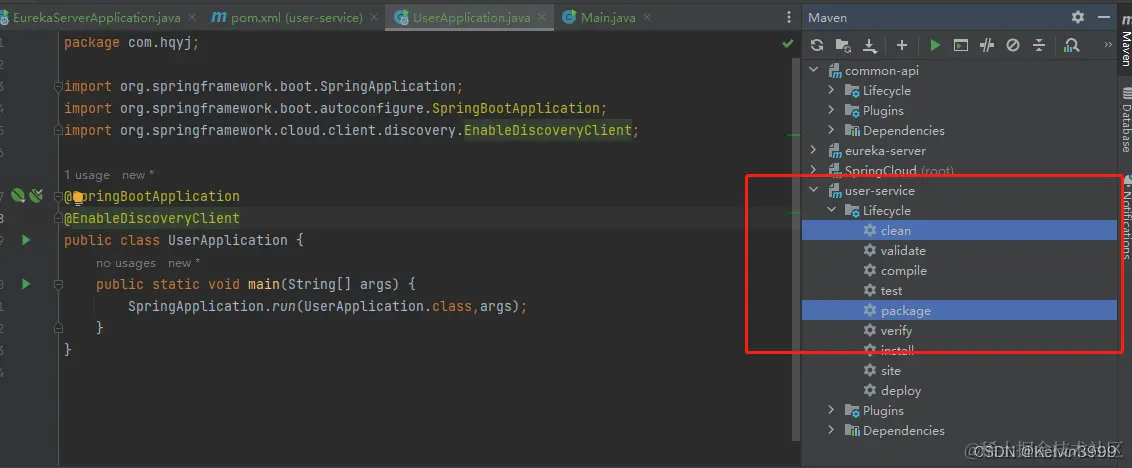Select the site lifecycle goal
The height and width of the screenshot is (468, 1132).
coord(959,370)
